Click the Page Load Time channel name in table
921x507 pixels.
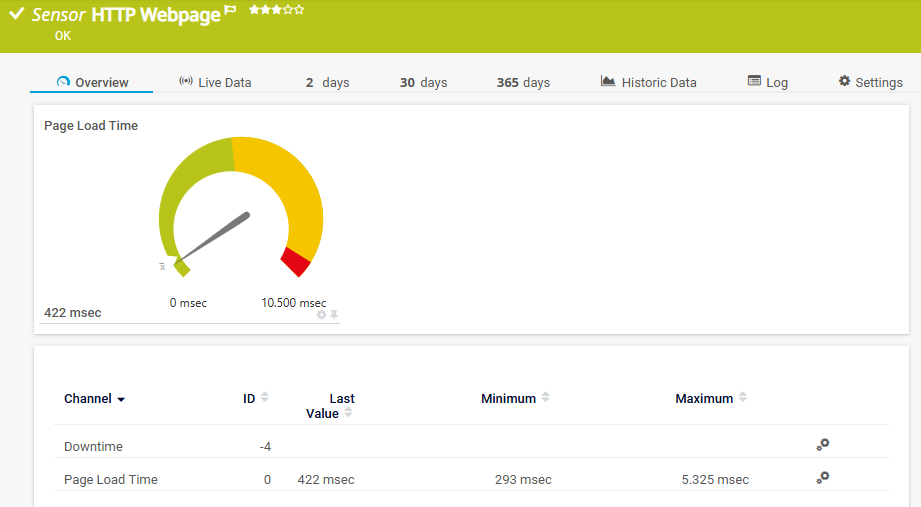(110, 479)
